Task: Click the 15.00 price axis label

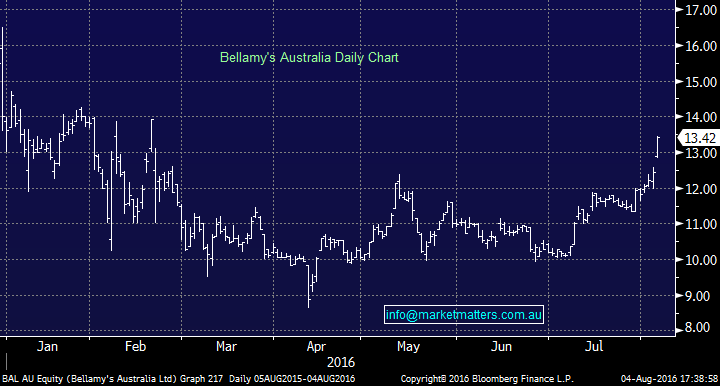Action: (701, 82)
